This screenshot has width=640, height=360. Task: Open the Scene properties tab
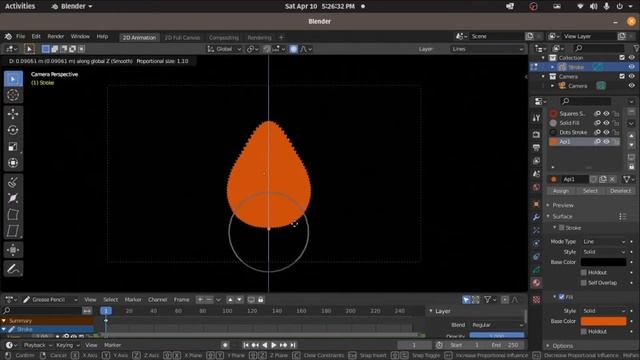[x=536, y=174]
